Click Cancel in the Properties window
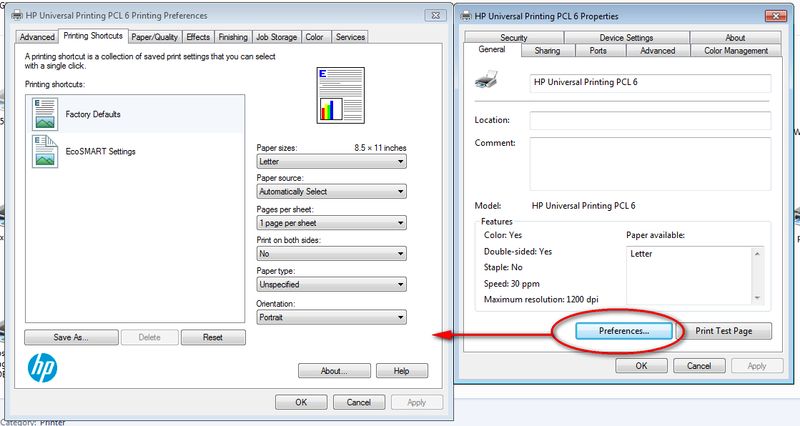 coord(699,366)
